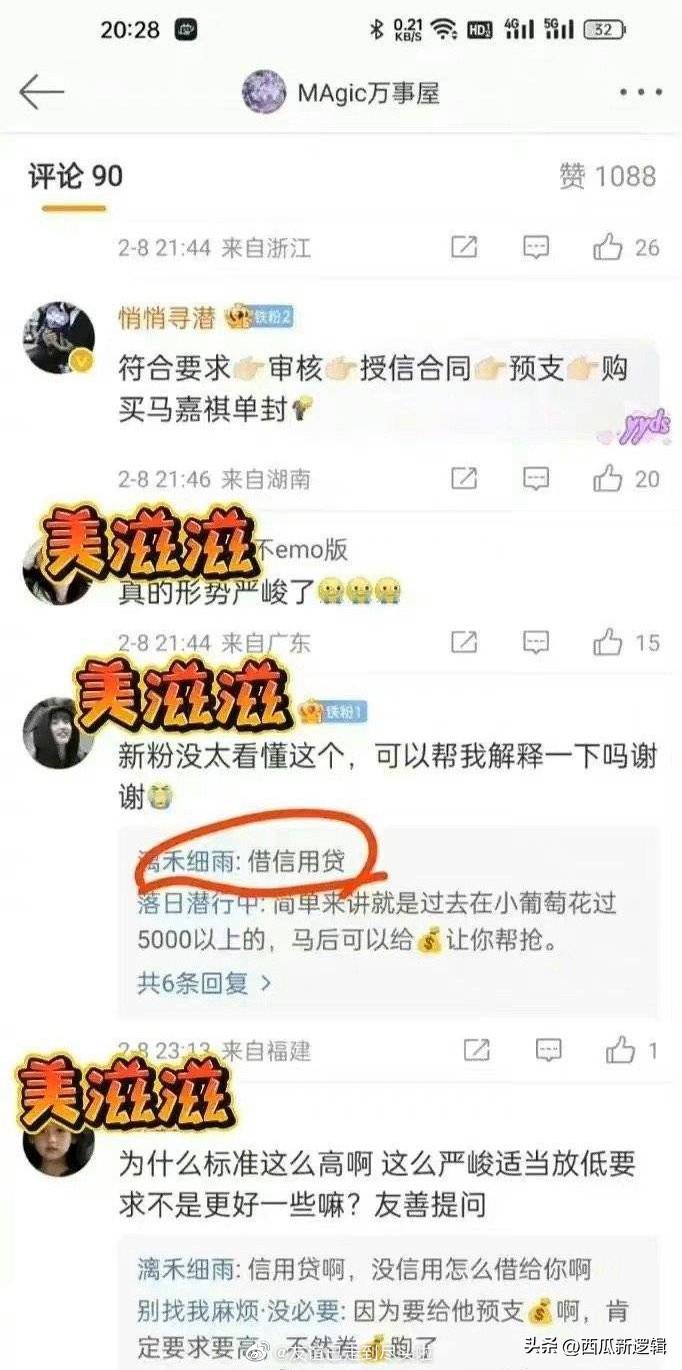Screen dimensions: 682x1370
Task: Open the three-dot more menu
Action: (x=640, y=93)
